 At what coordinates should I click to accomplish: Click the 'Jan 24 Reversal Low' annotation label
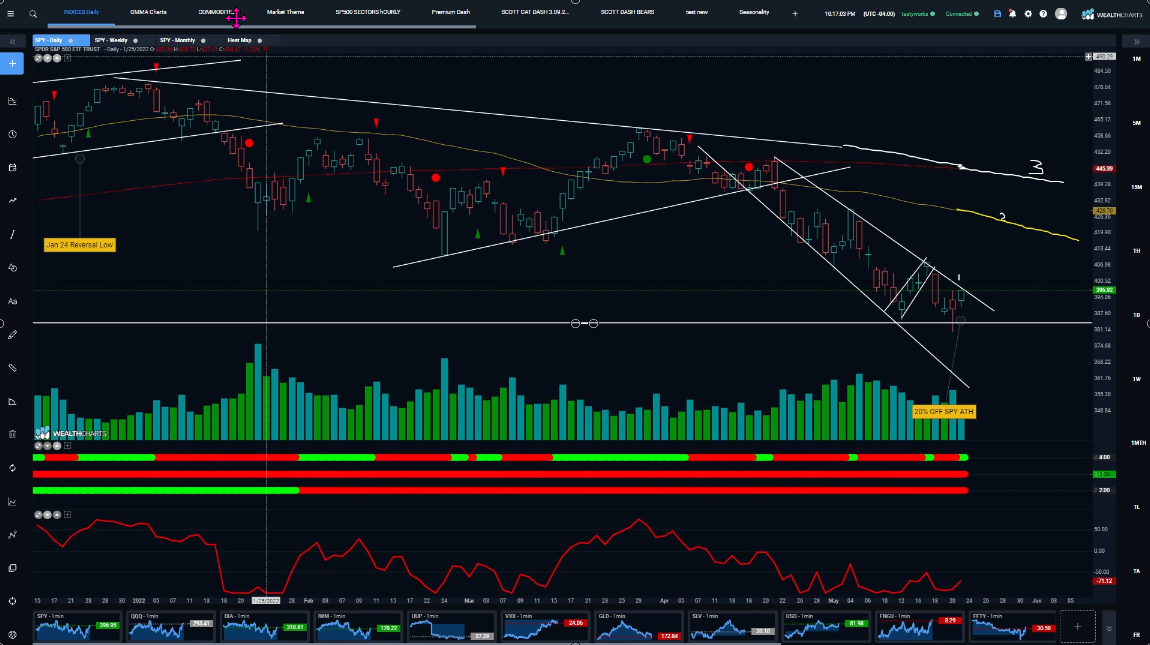pos(79,245)
